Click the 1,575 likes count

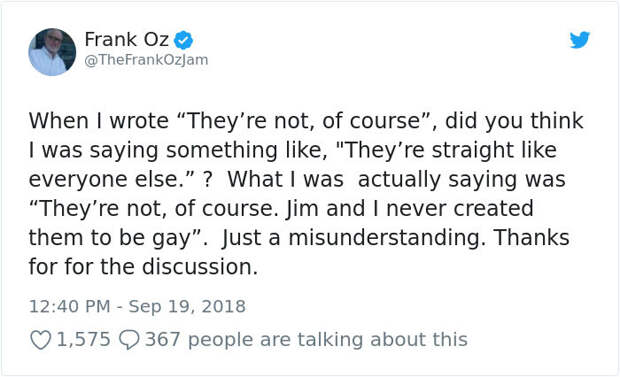click(83, 339)
